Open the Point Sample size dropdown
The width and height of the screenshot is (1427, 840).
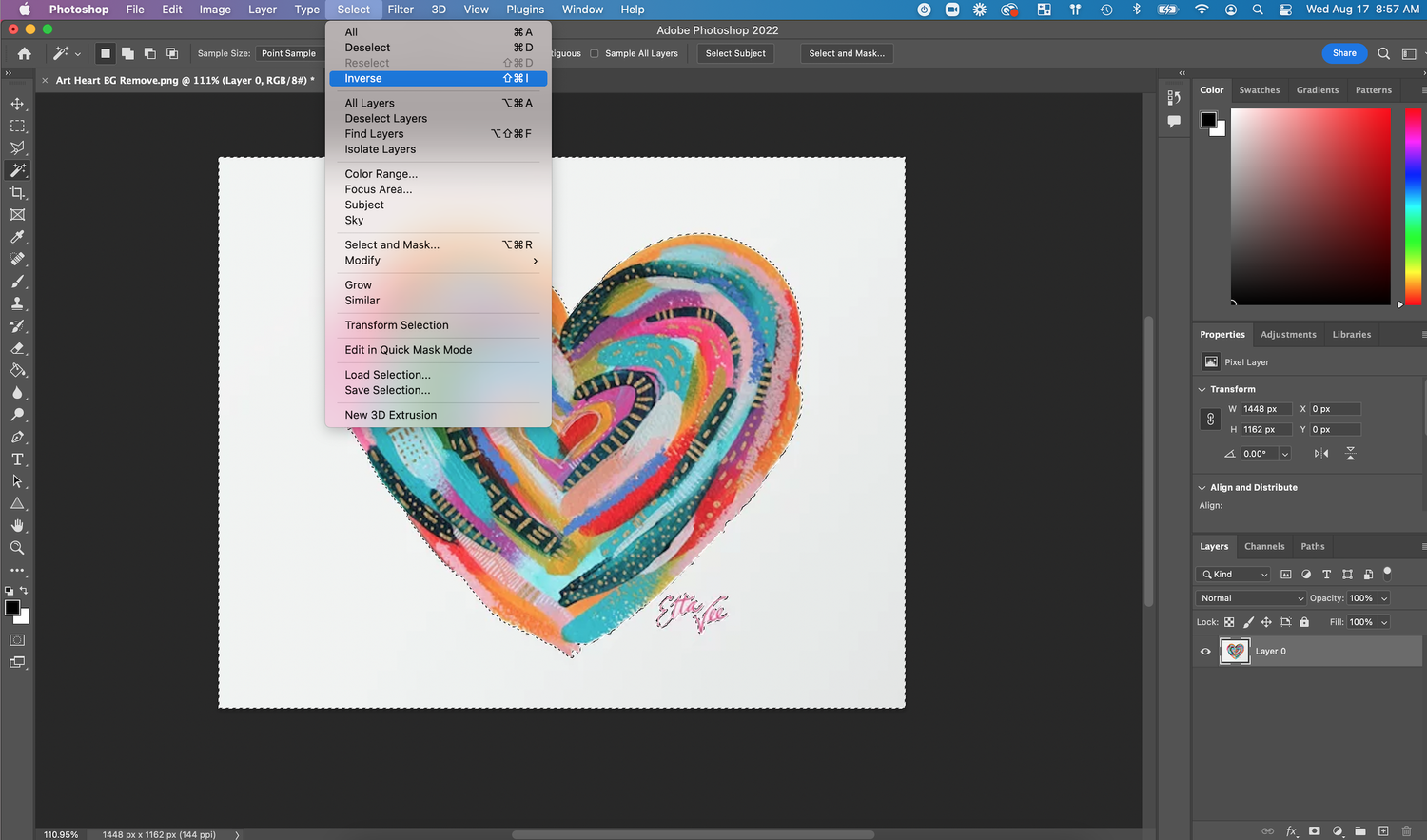tap(289, 53)
